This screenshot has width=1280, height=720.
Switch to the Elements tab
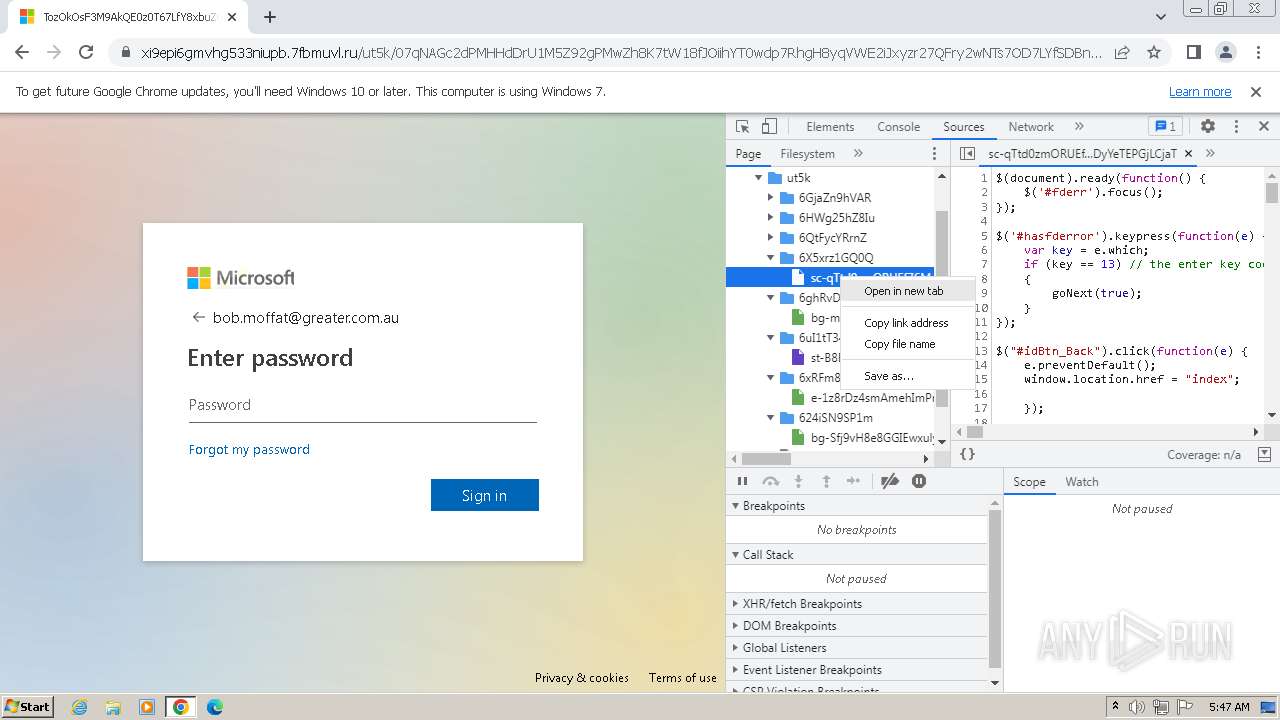point(830,127)
